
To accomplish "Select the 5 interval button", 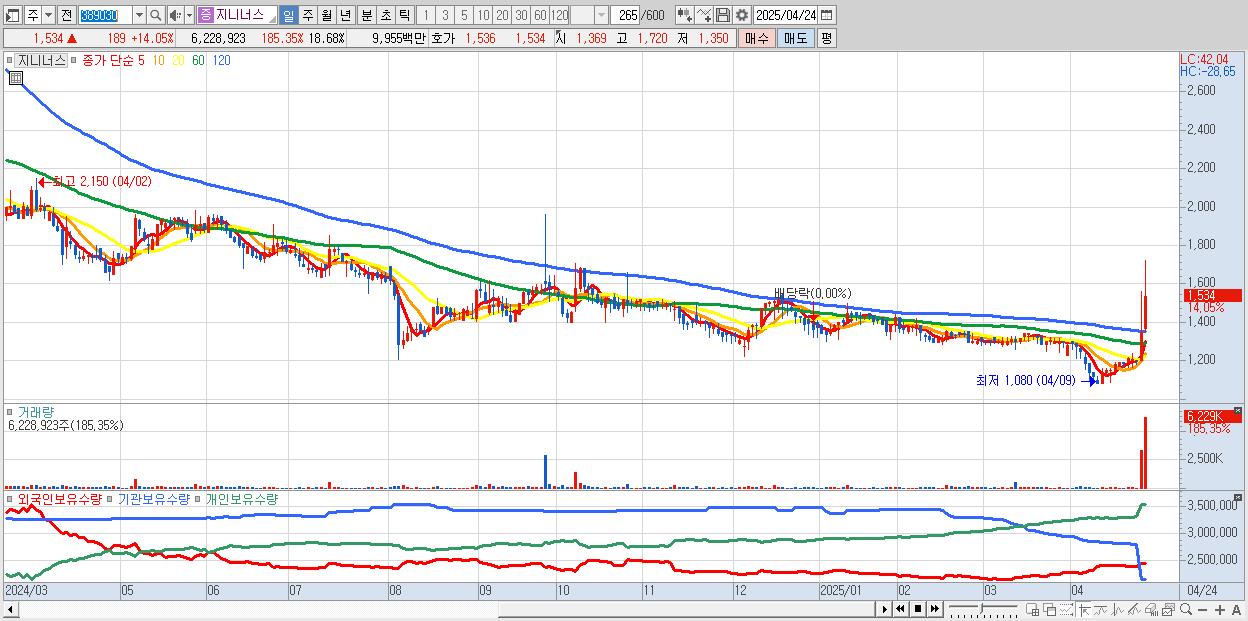I will (464, 15).
